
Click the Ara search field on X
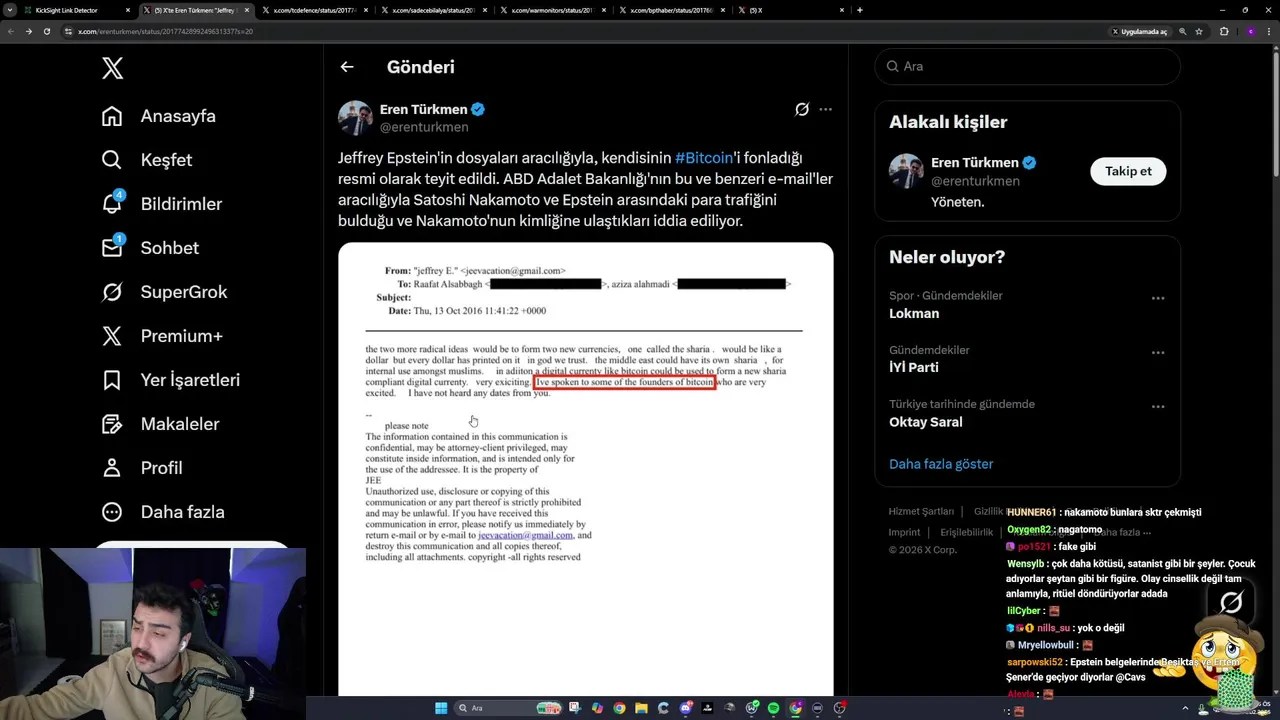(1028, 66)
